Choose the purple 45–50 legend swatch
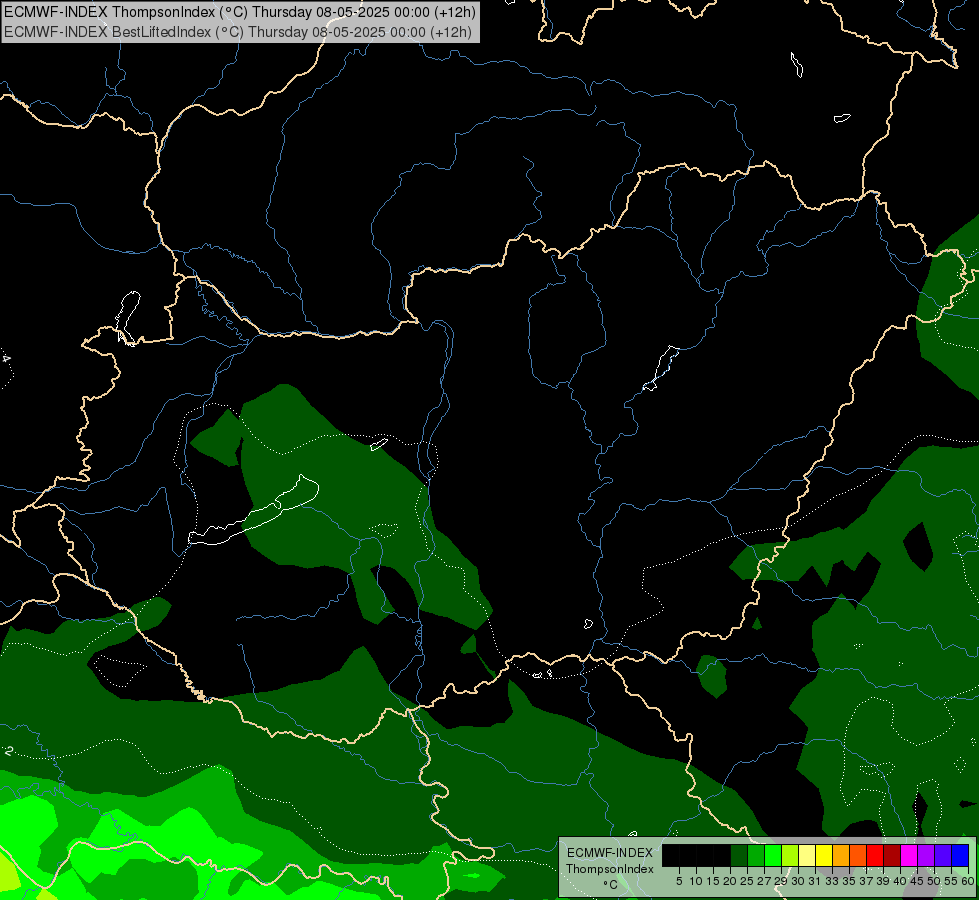The height and width of the screenshot is (900, 979). (926, 855)
